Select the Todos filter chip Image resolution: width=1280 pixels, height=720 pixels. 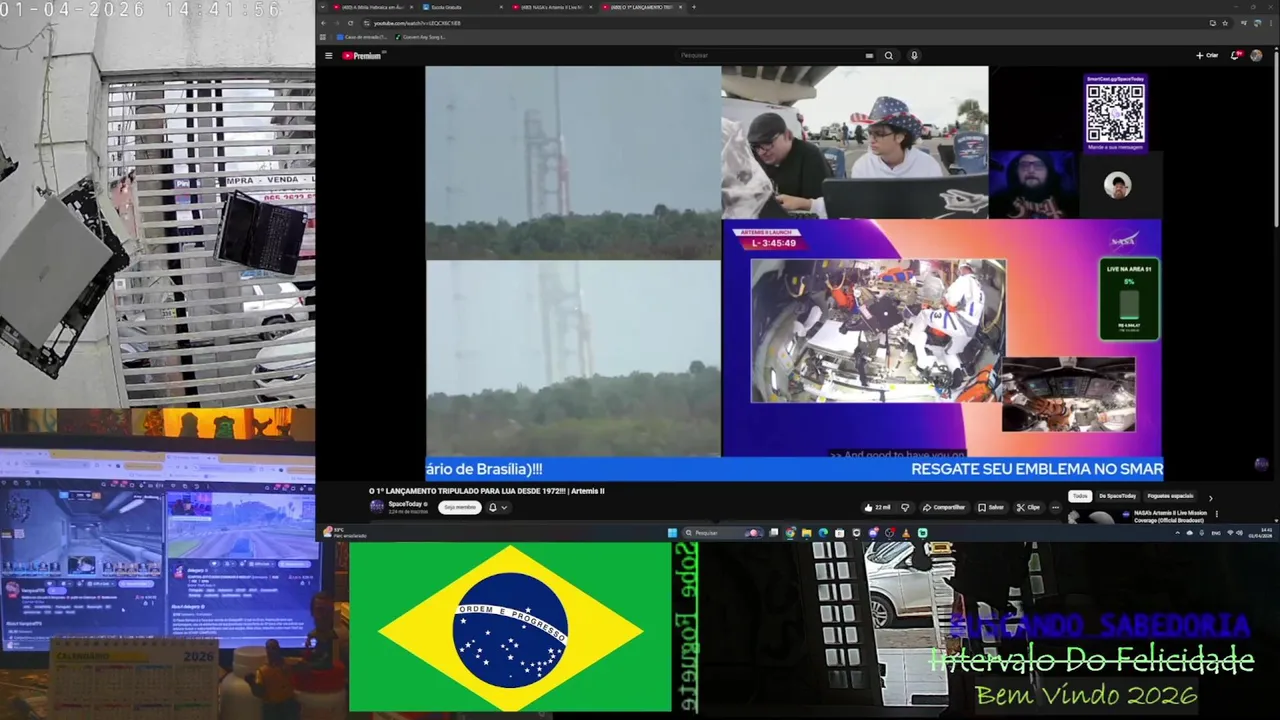tap(1080, 496)
